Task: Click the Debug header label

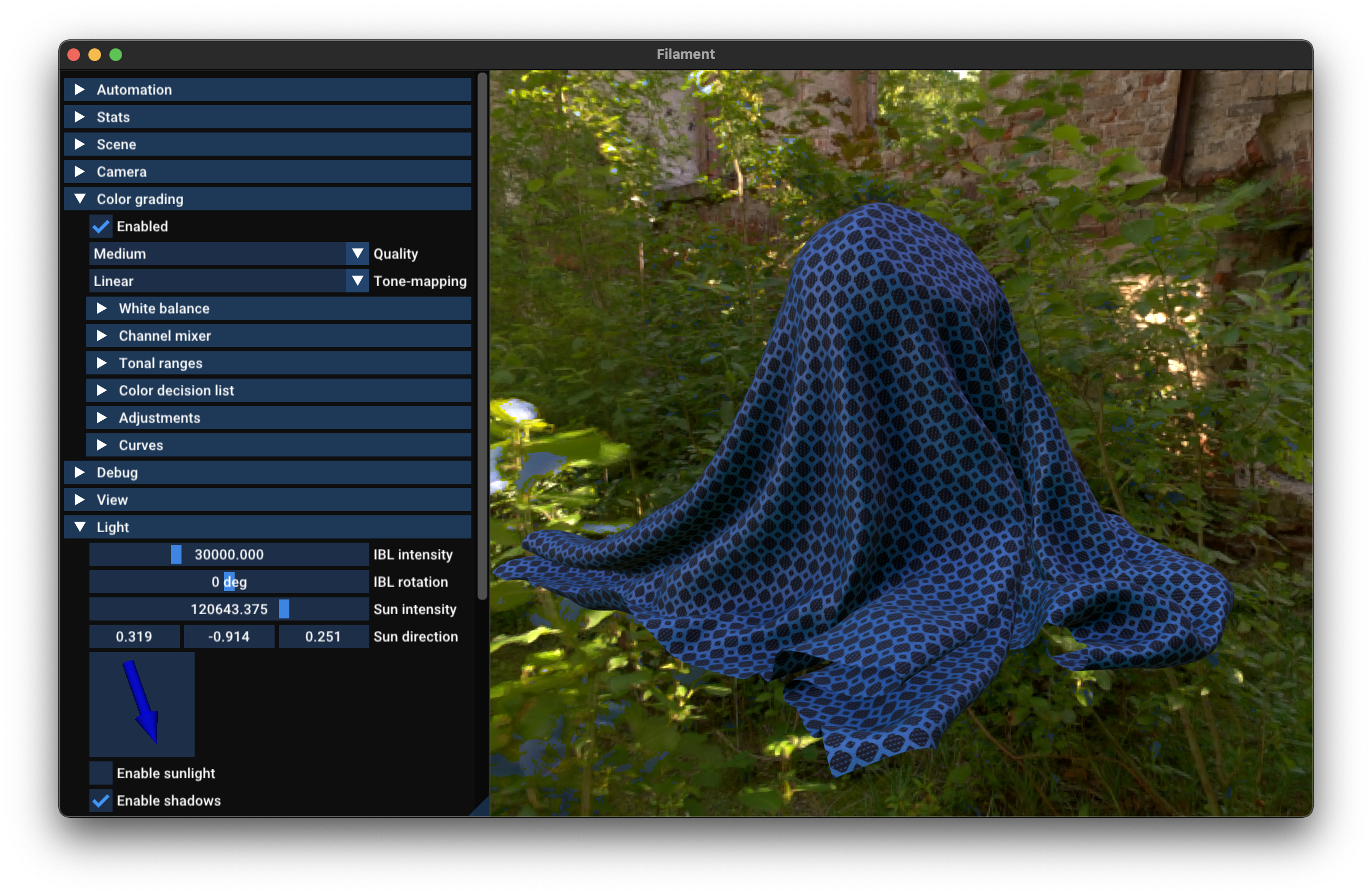Action: pos(117,473)
